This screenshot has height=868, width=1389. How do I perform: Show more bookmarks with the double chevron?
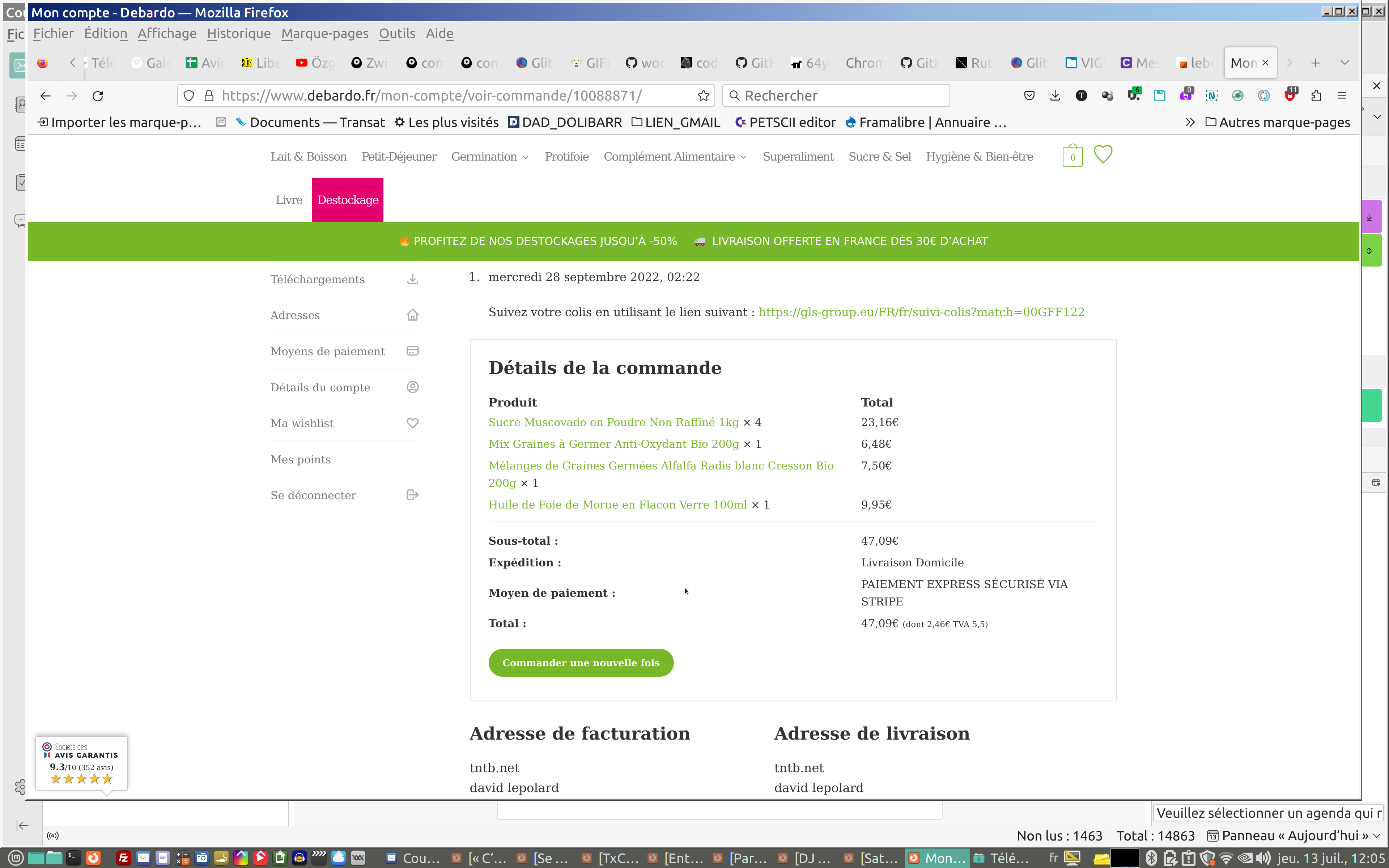(x=1189, y=122)
